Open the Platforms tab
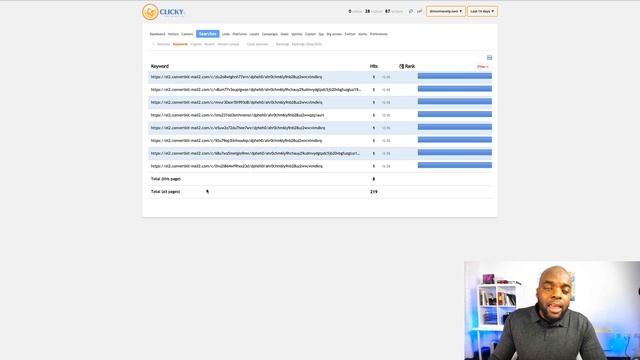The width and height of the screenshot is (640, 360). pos(240,34)
